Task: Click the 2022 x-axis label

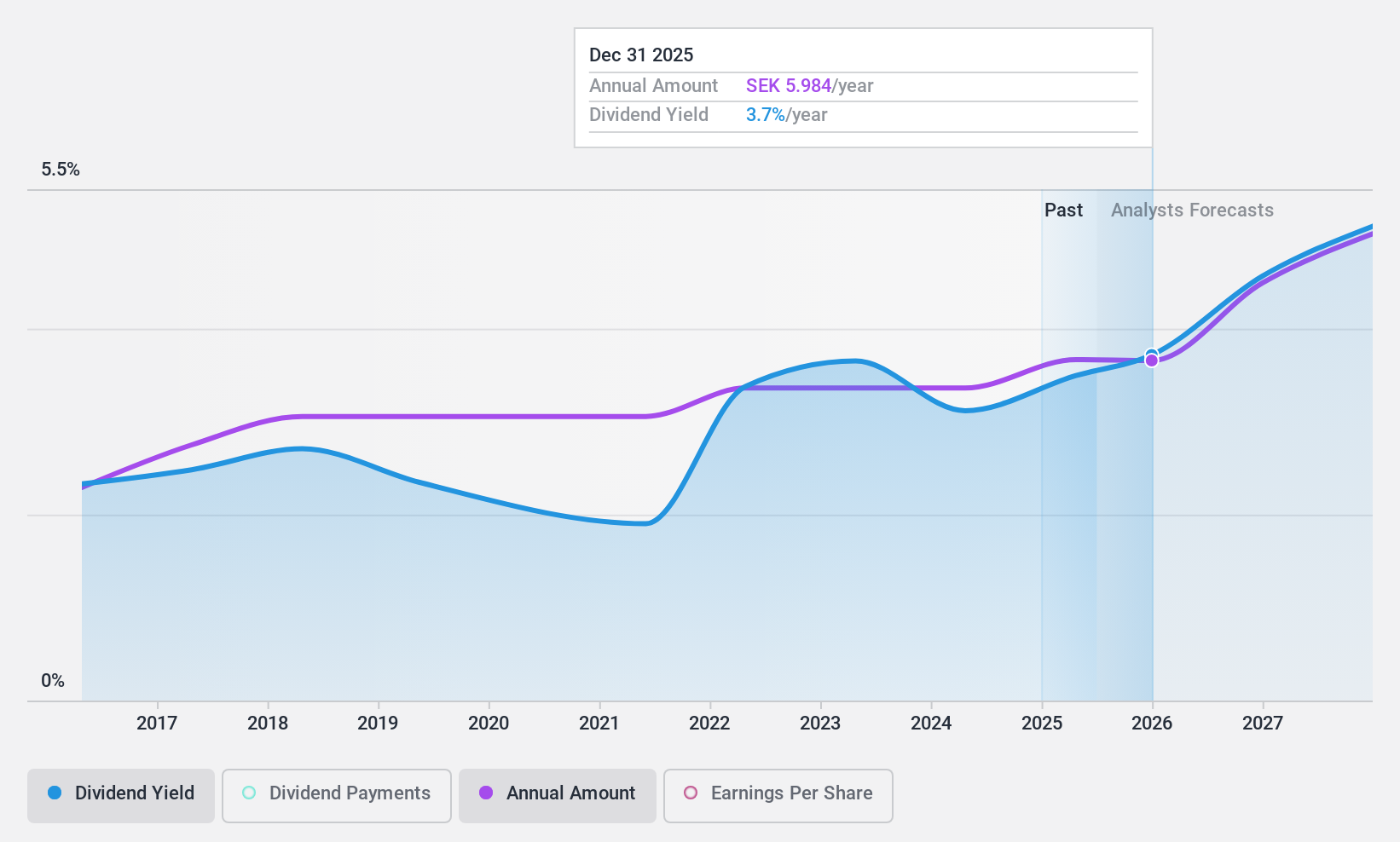Action: click(x=709, y=724)
